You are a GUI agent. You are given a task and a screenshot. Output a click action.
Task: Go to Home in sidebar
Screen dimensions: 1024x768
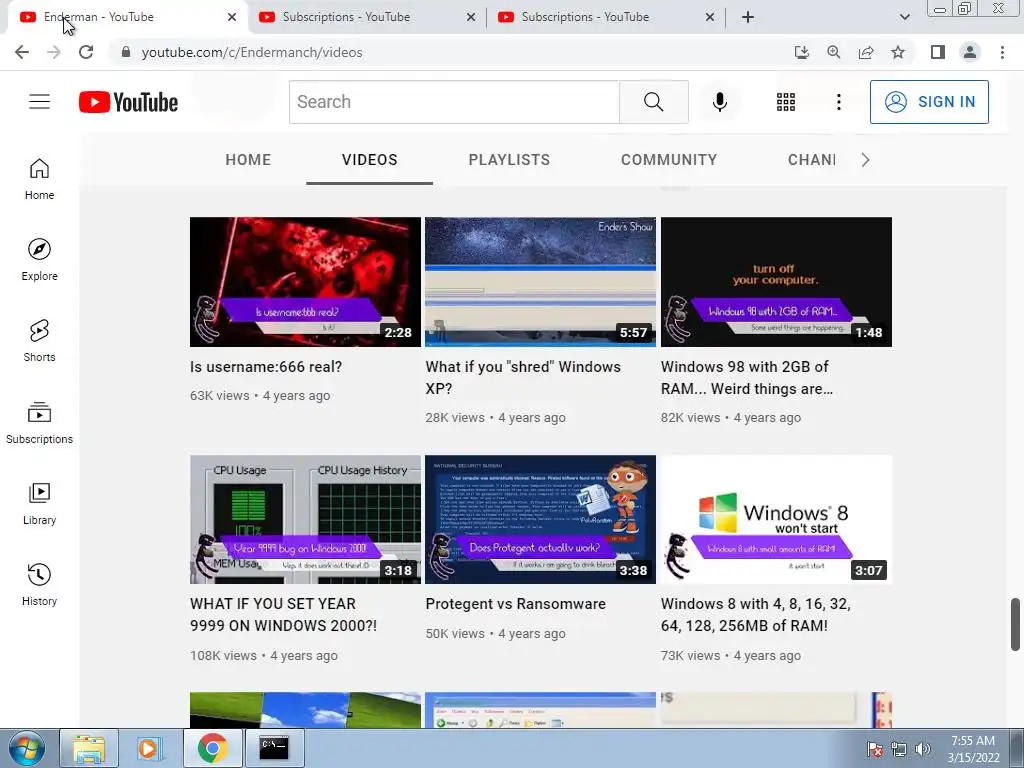pyautogui.click(x=39, y=179)
